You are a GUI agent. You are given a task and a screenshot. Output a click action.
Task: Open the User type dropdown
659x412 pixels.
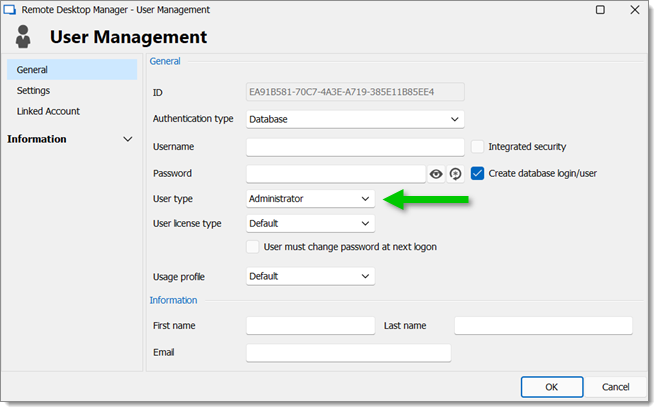pos(310,199)
